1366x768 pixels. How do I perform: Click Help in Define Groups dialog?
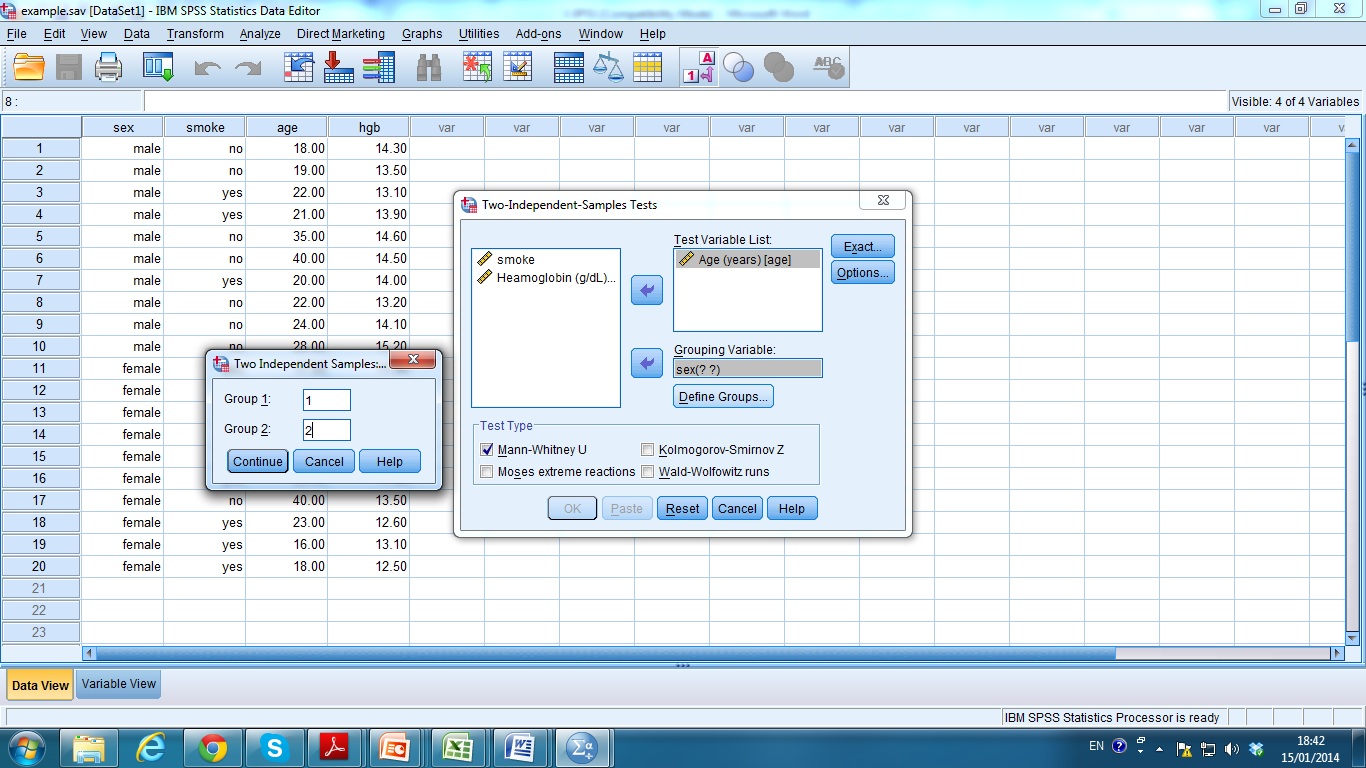[x=390, y=461]
